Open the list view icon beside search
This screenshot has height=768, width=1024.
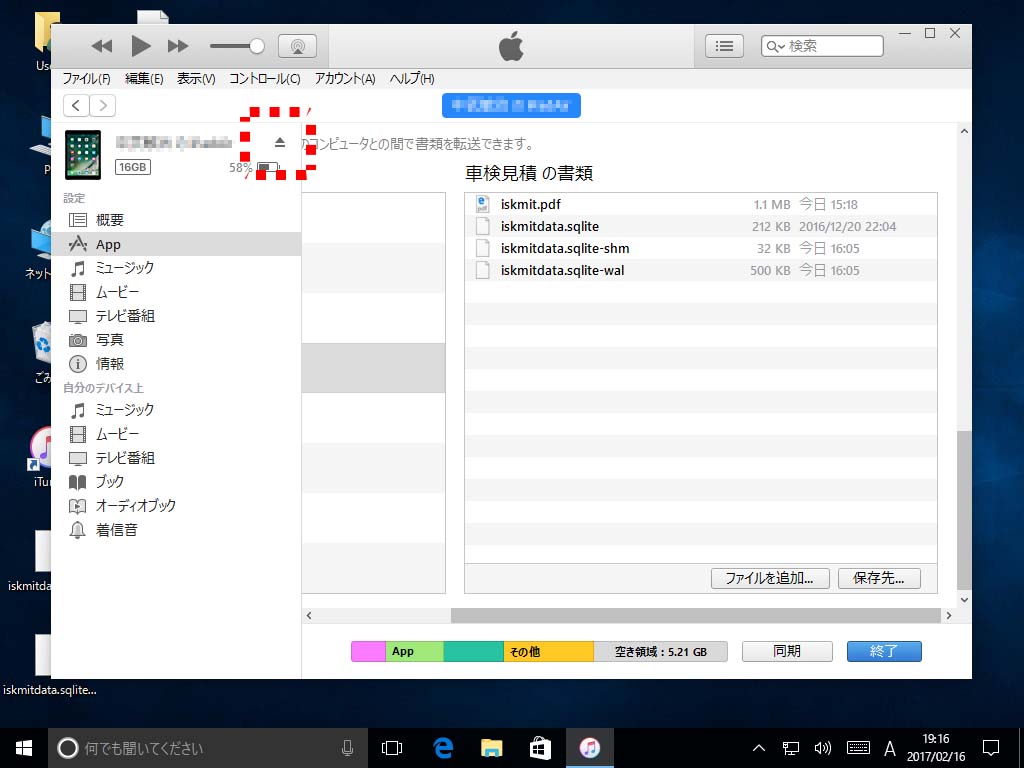point(725,46)
